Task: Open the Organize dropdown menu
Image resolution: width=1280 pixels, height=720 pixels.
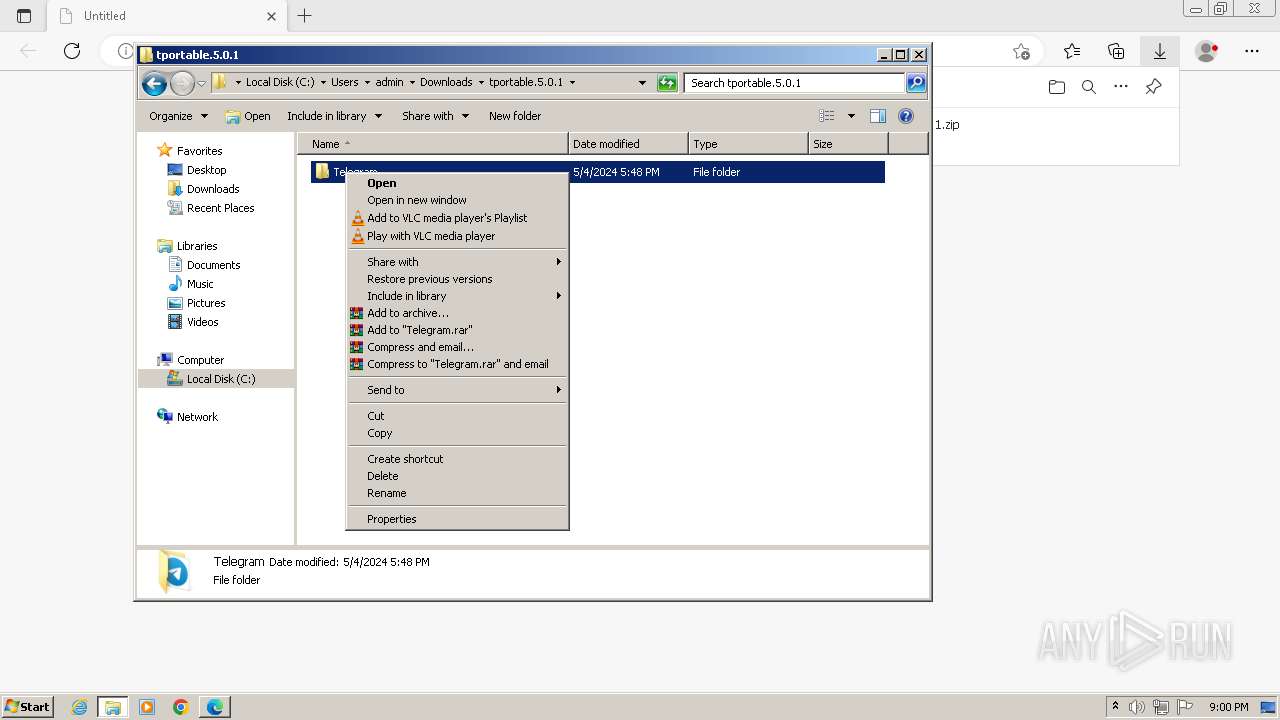Action: (x=178, y=116)
